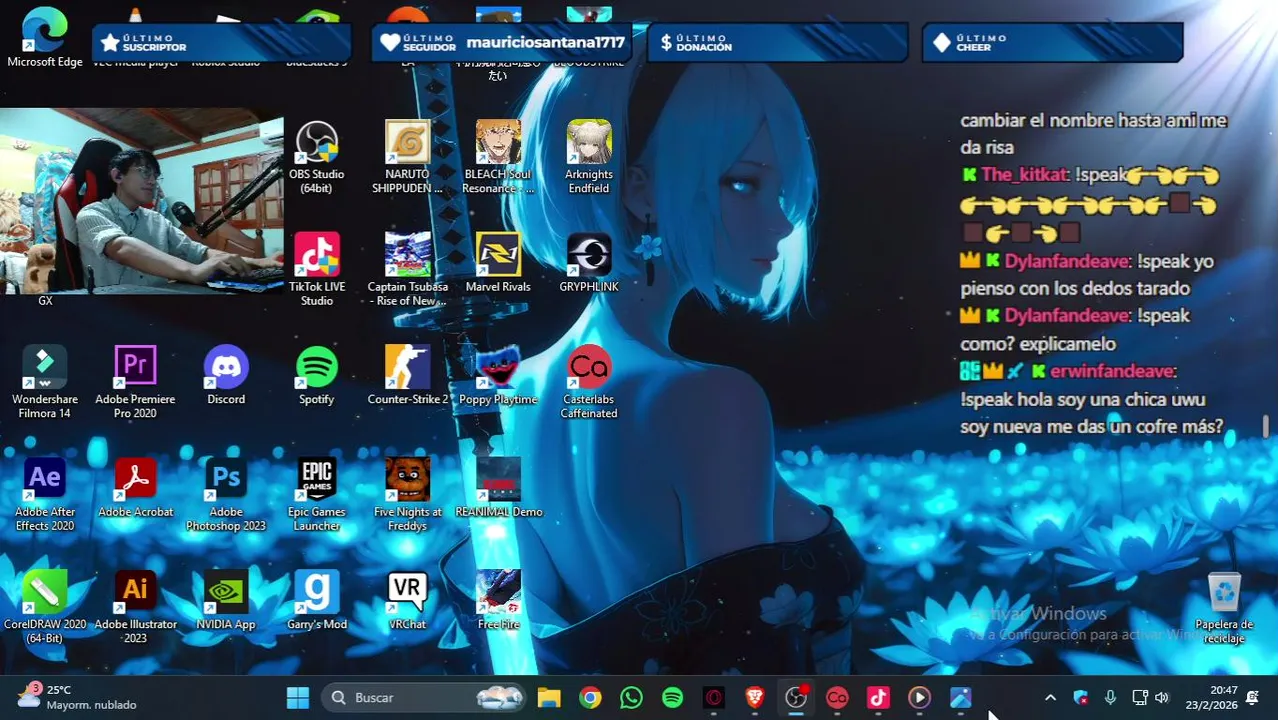The width and height of the screenshot is (1278, 720).
Task: Switch to Google Chrome in the taskbar
Action: 590,697
